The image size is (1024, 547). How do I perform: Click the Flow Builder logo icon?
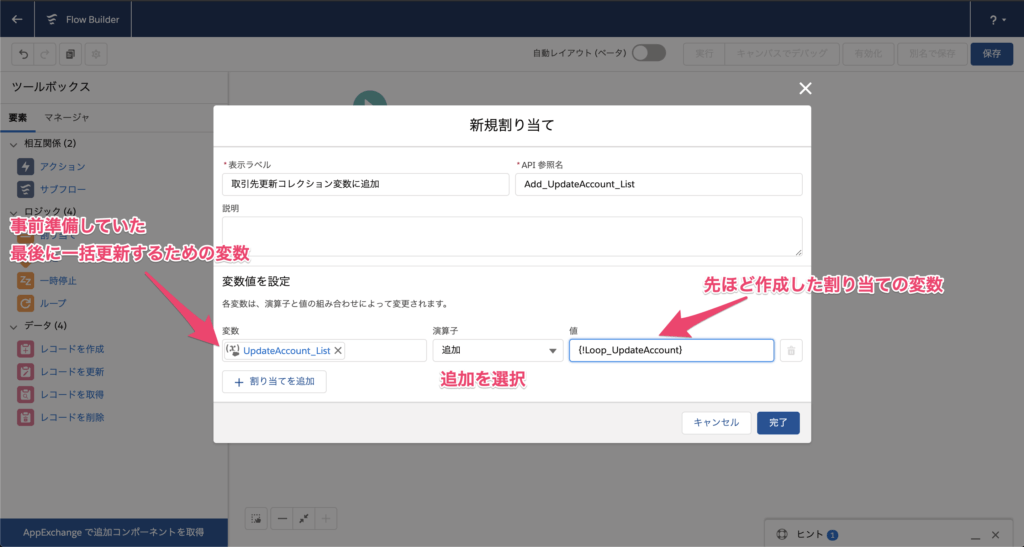[52, 20]
